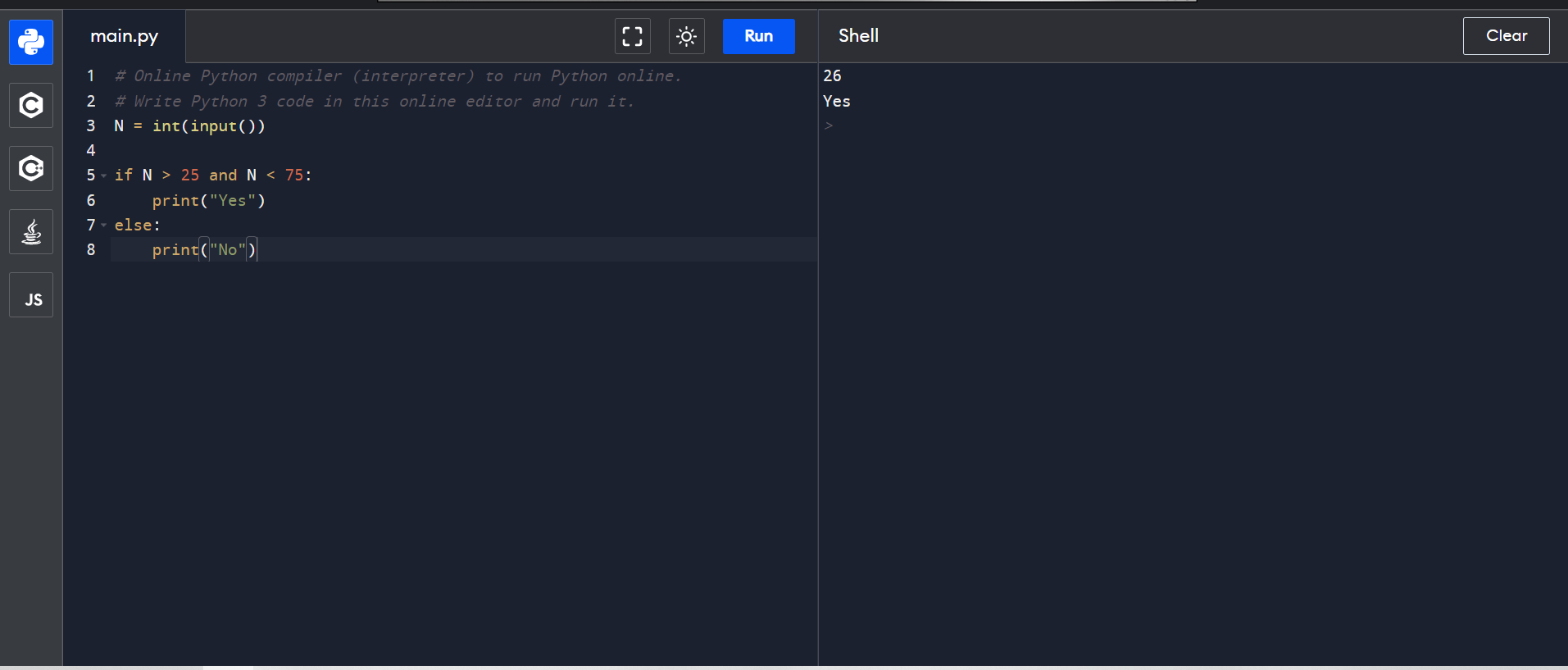This screenshot has width=1568, height=670.
Task: Switch to the C compiler icon
Action: point(31,105)
